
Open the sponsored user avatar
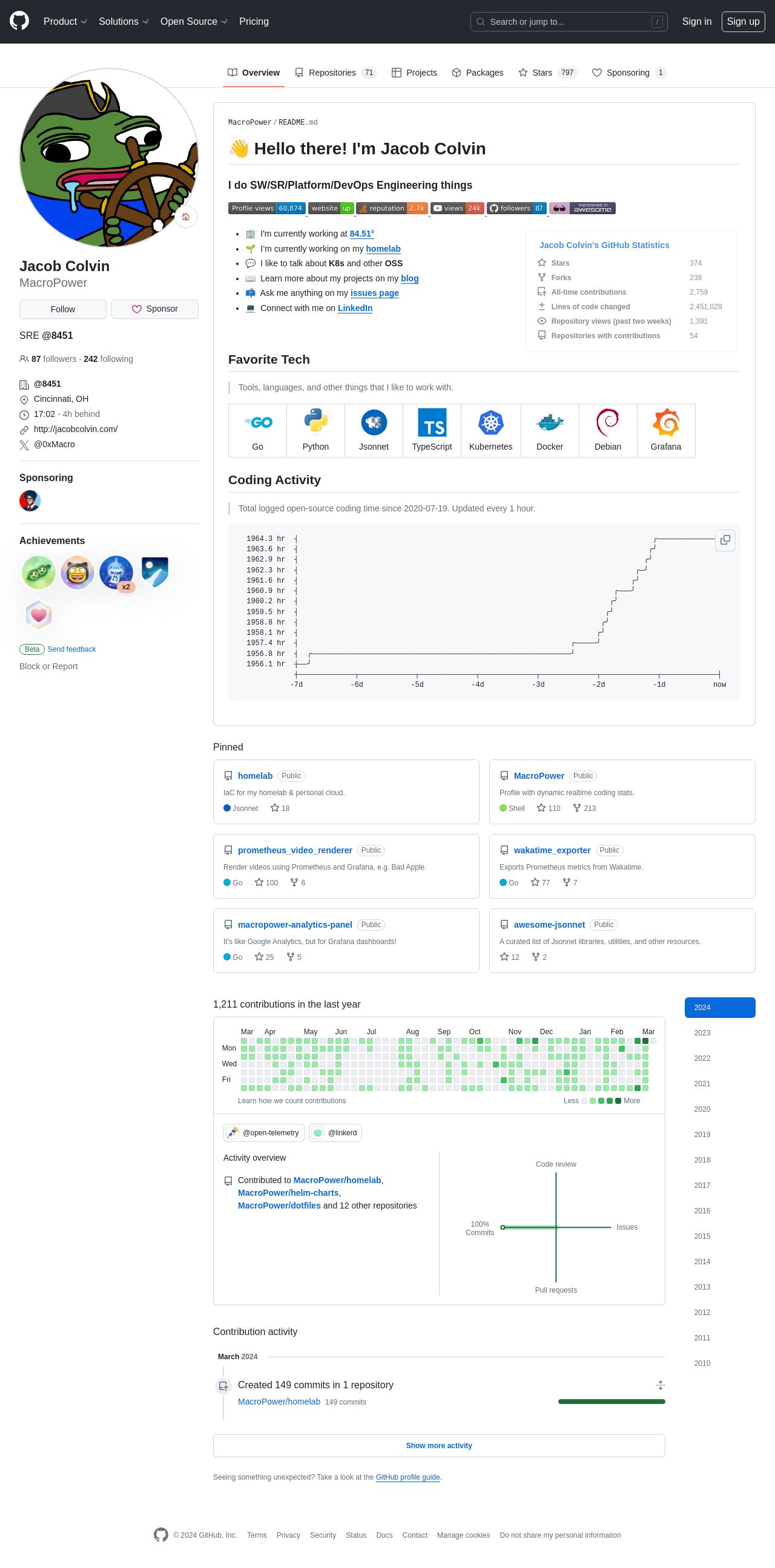[30, 501]
